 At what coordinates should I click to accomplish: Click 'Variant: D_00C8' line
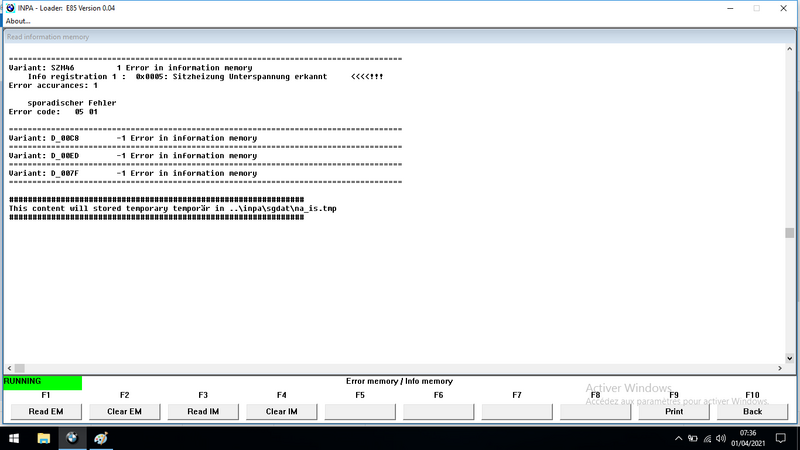133,138
